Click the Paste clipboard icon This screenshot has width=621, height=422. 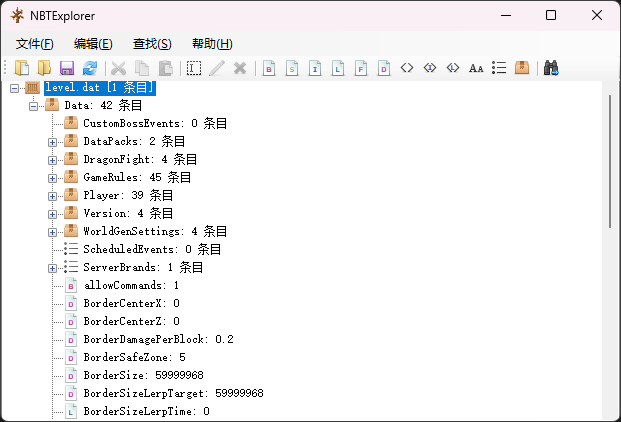165,68
